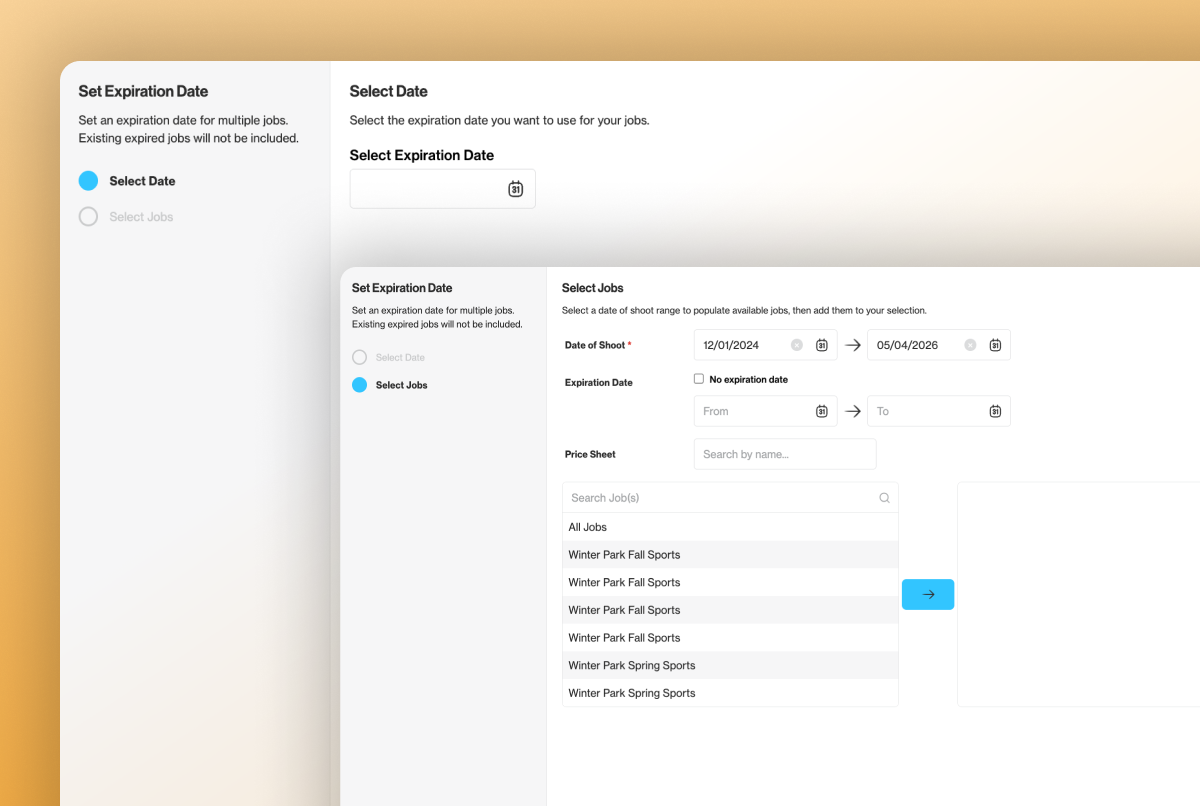Open calendar for Date of Shoot start date
This screenshot has height=806, width=1200.
point(821,345)
